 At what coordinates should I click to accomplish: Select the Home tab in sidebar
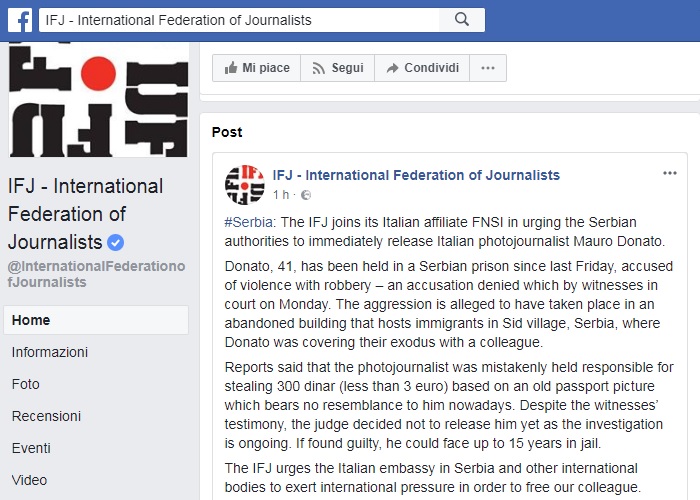pos(96,320)
